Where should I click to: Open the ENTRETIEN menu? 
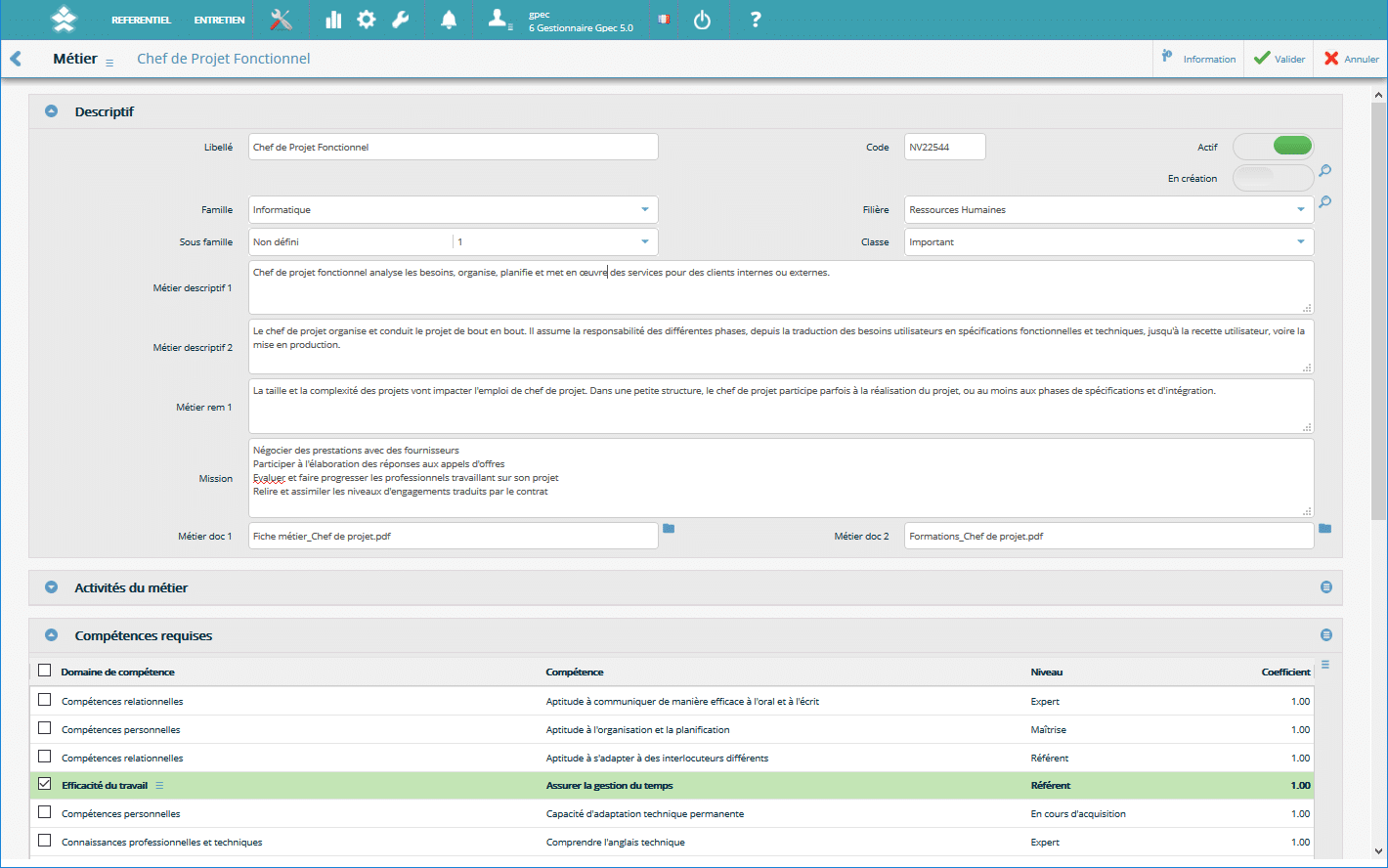click(219, 21)
